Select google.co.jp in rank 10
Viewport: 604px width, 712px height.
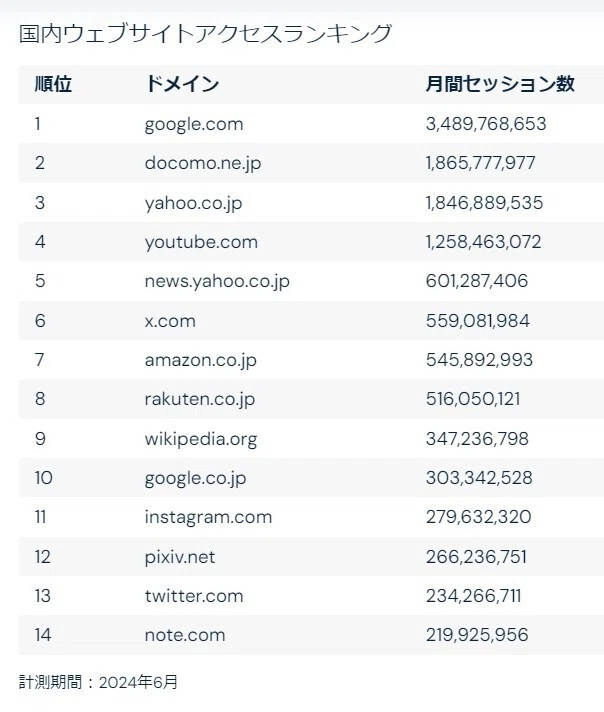click(x=195, y=478)
